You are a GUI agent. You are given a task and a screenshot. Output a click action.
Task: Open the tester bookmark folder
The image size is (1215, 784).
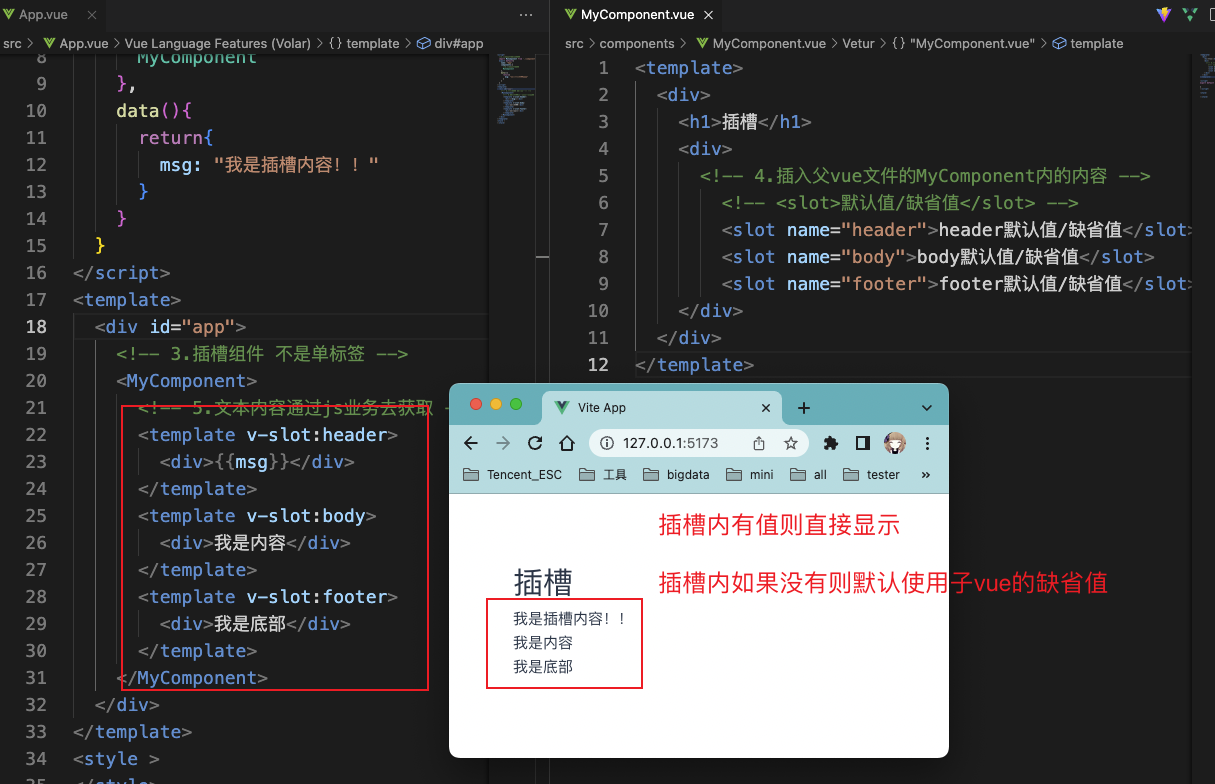pos(871,475)
